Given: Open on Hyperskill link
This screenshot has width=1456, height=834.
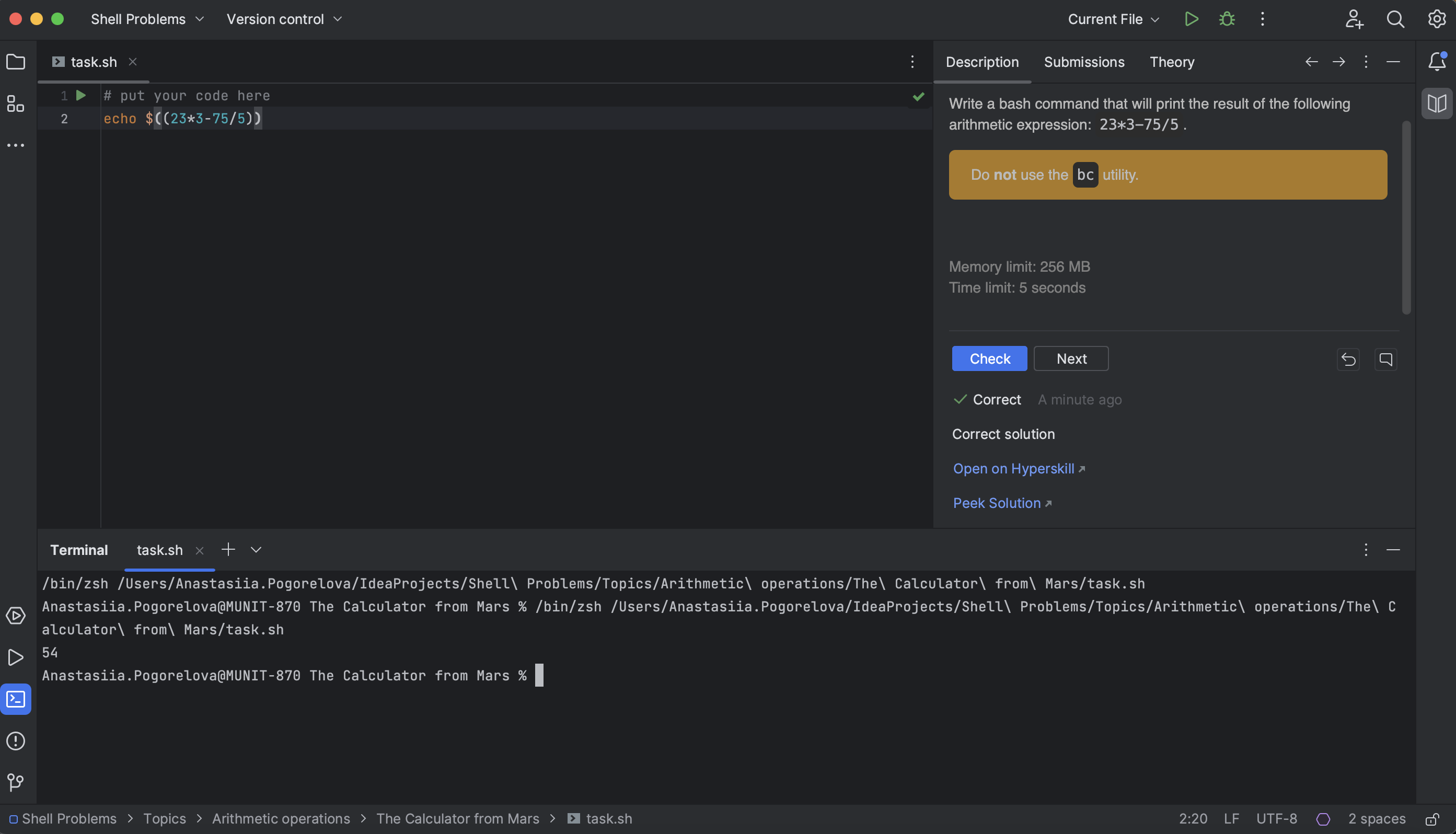Looking at the screenshot, I should tap(1019, 469).
